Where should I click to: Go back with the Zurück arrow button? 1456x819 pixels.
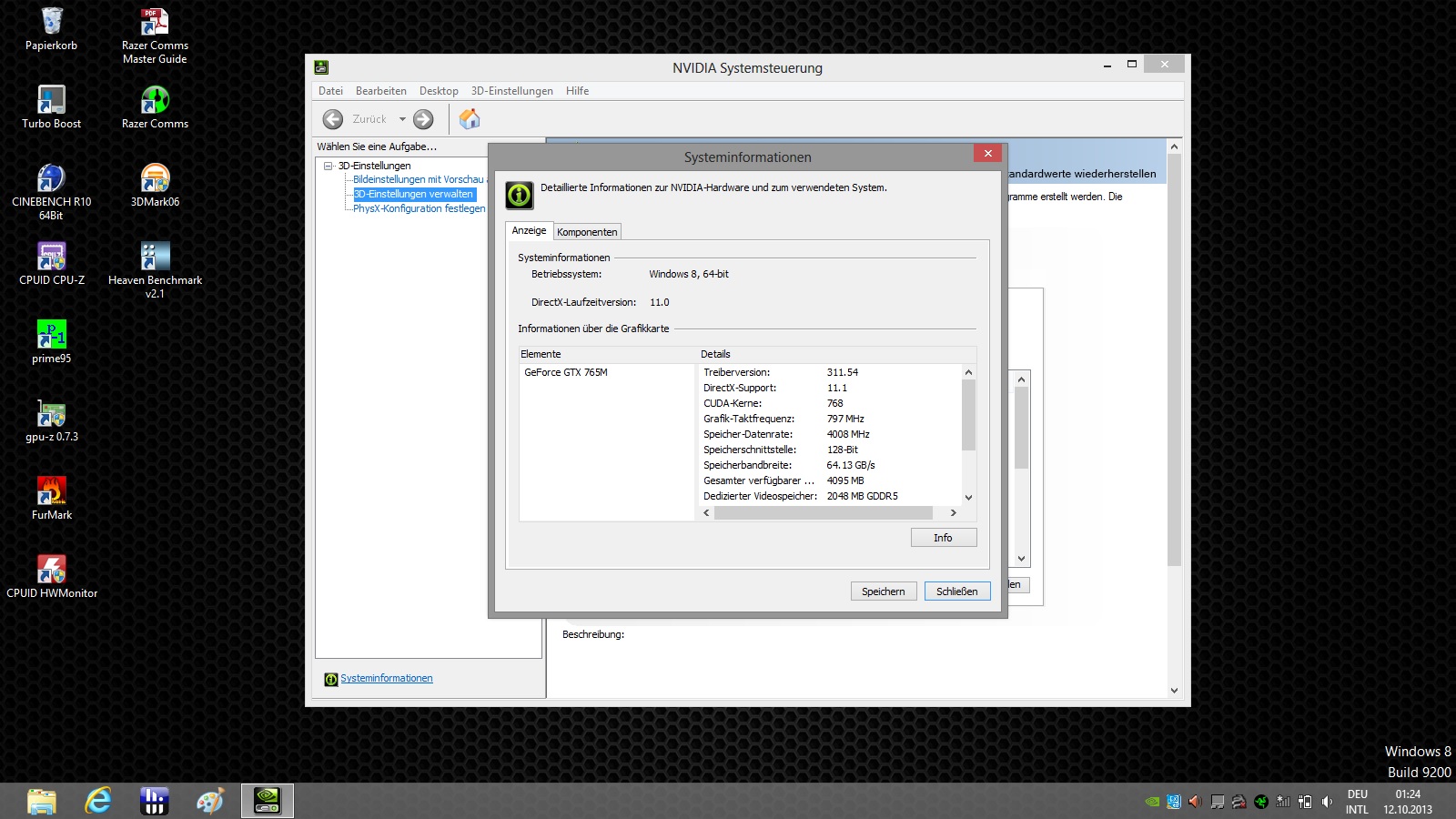(x=333, y=119)
